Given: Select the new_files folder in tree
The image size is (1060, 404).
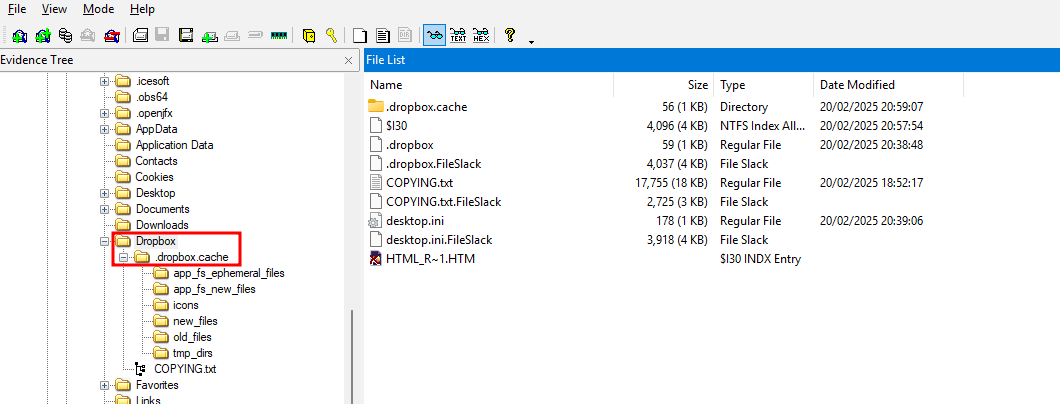Looking at the screenshot, I should [195, 321].
